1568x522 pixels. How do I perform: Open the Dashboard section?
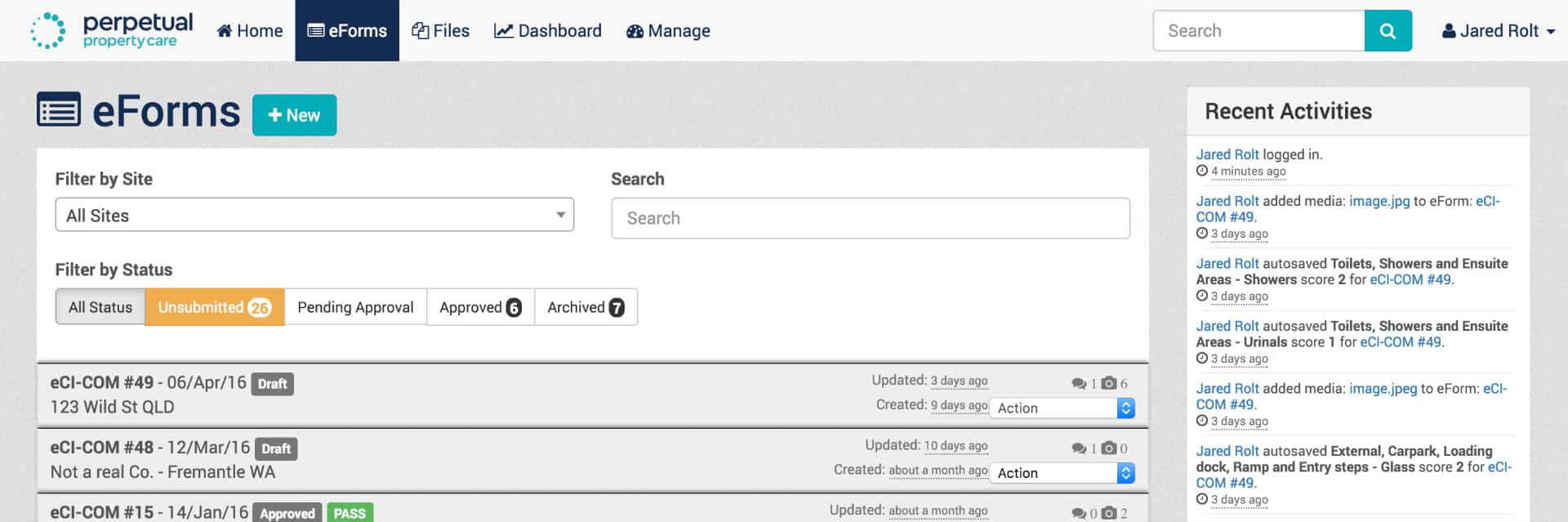[x=548, y=31]
